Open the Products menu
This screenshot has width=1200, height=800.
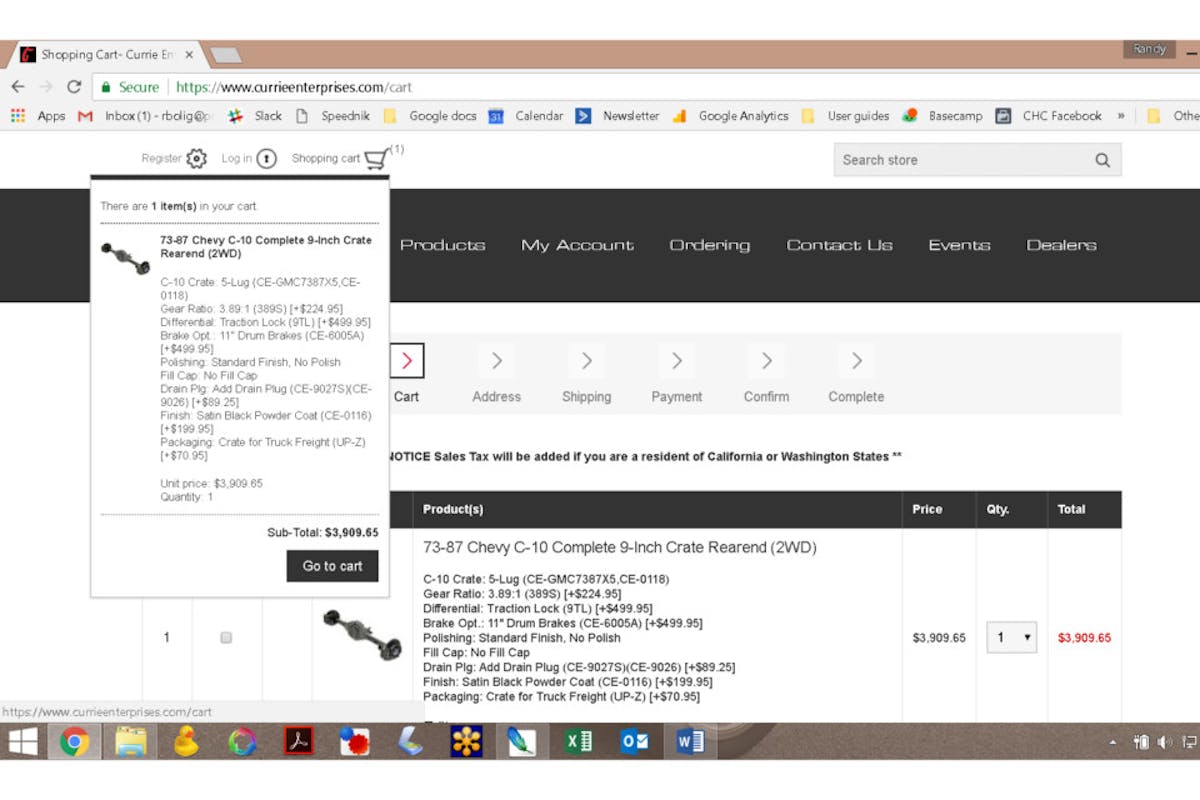pyautogui.click(x=442, y=245)
